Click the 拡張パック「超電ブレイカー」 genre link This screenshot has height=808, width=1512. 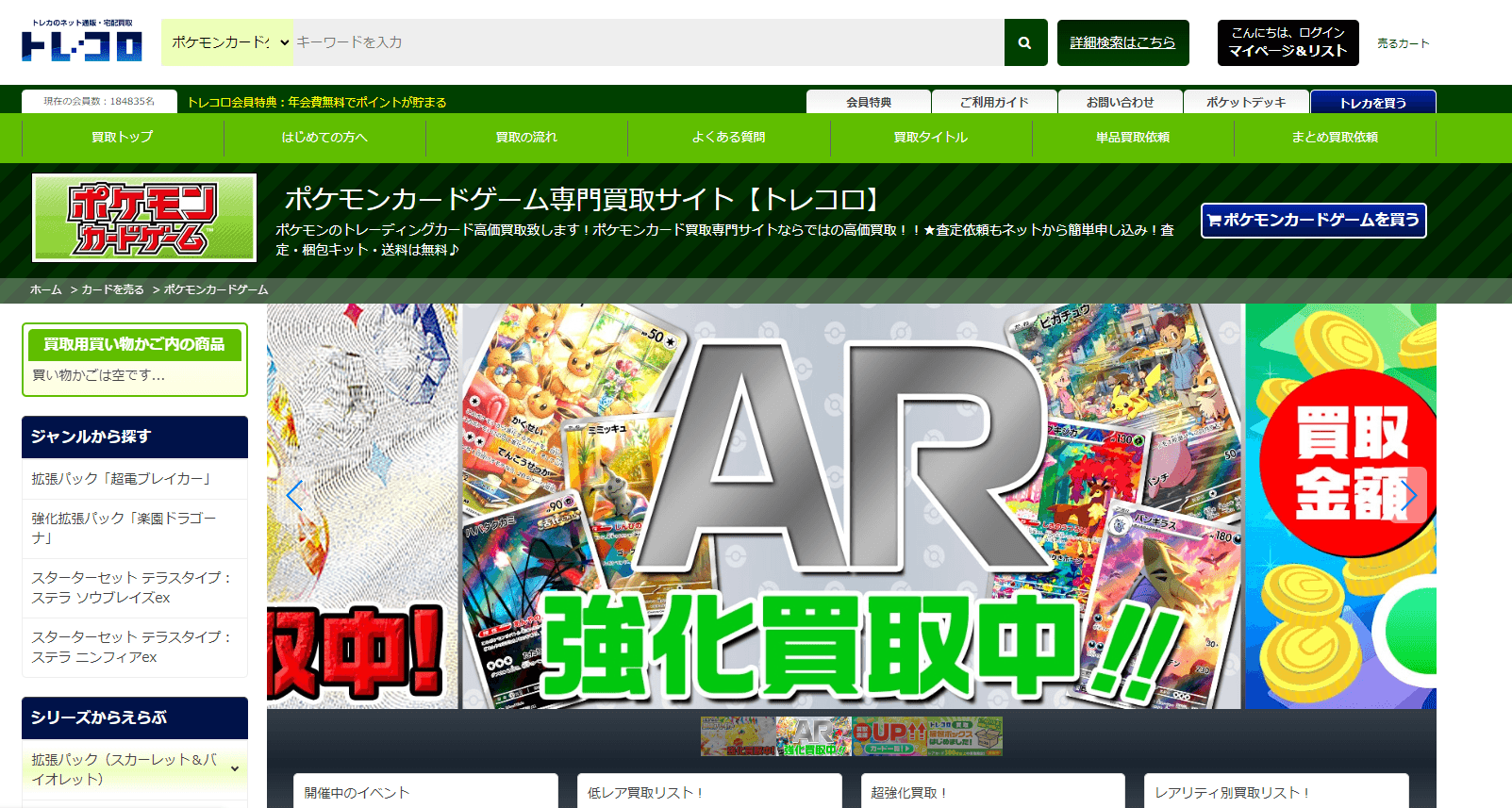tap(121, 479)
